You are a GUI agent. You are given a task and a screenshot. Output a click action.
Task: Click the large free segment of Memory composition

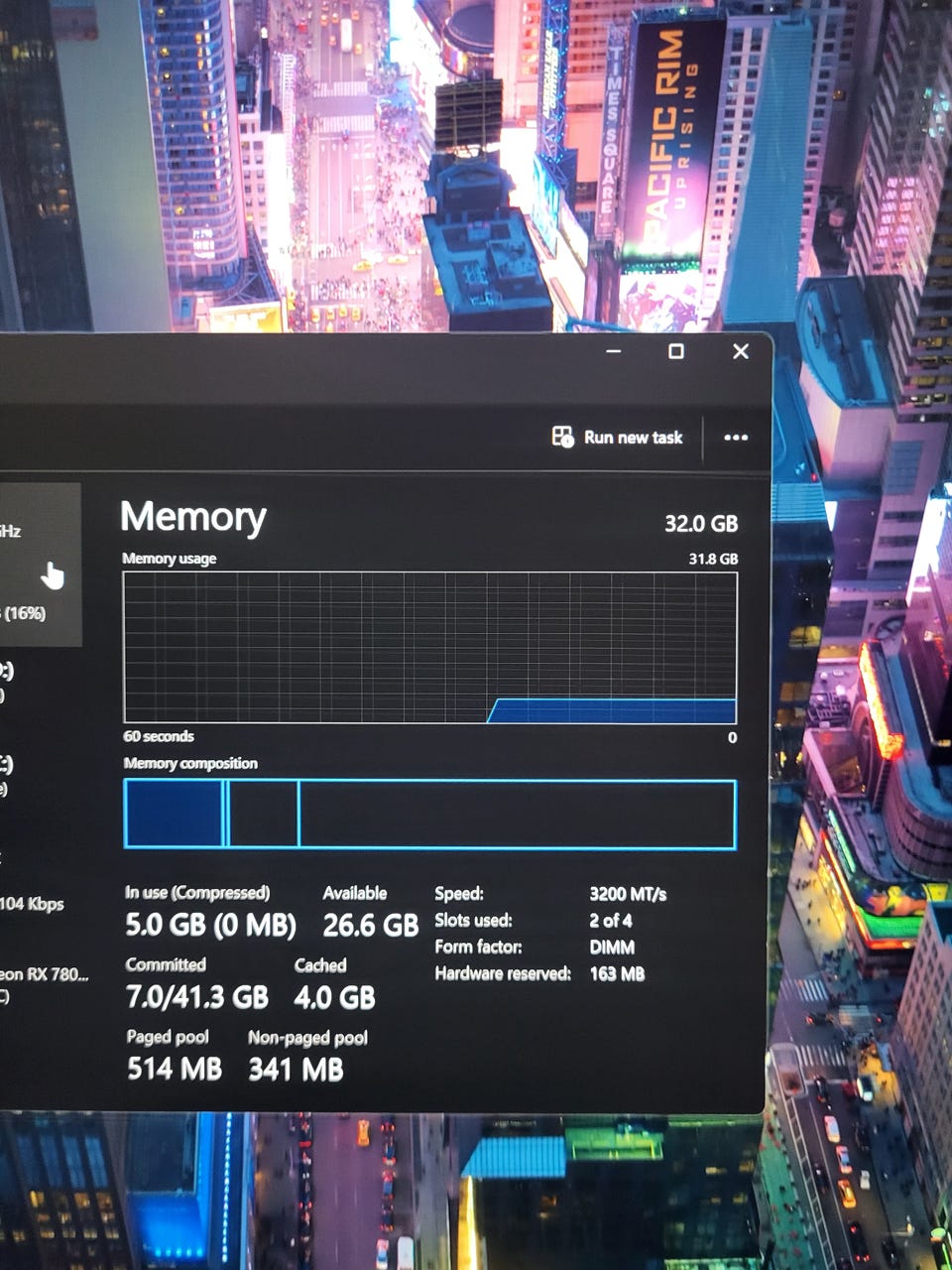click(x=517, y=814)
